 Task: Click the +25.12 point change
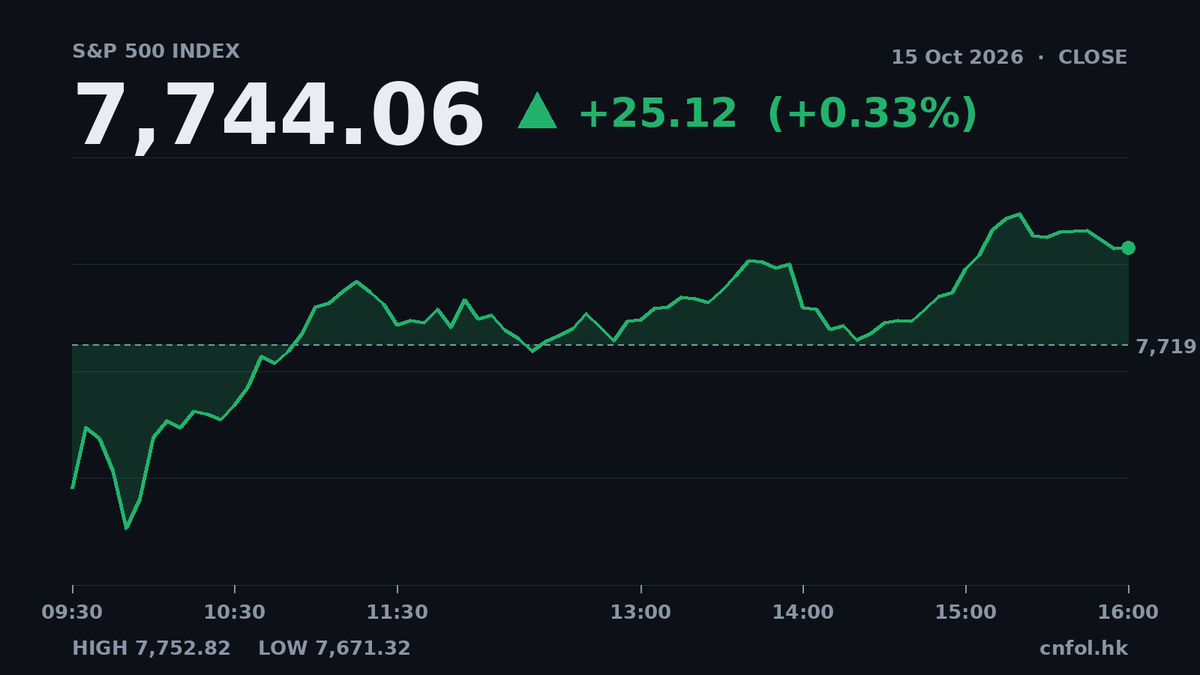click(x=657, y=113)
